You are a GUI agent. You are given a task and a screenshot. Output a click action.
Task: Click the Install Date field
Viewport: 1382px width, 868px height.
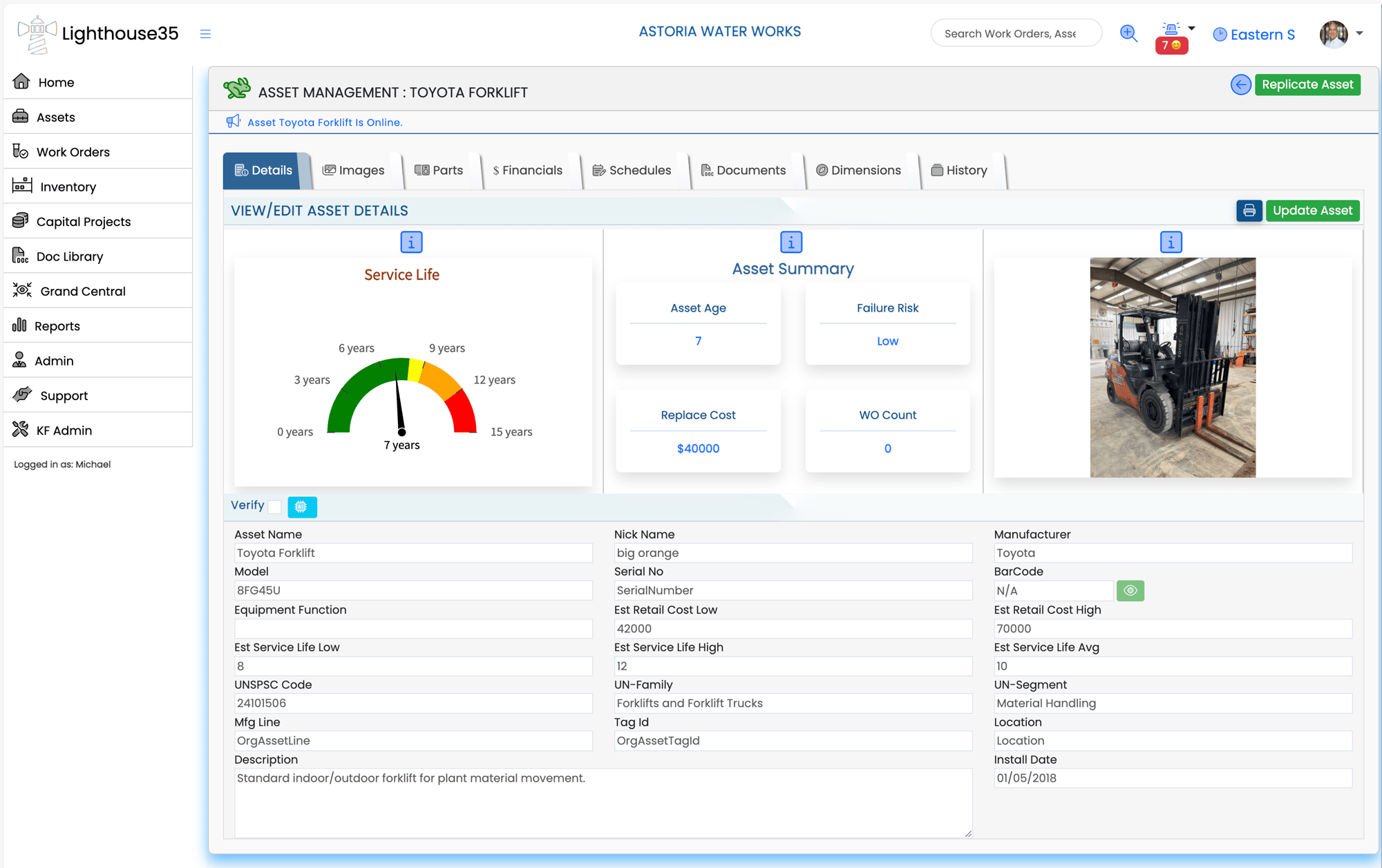1173,778
